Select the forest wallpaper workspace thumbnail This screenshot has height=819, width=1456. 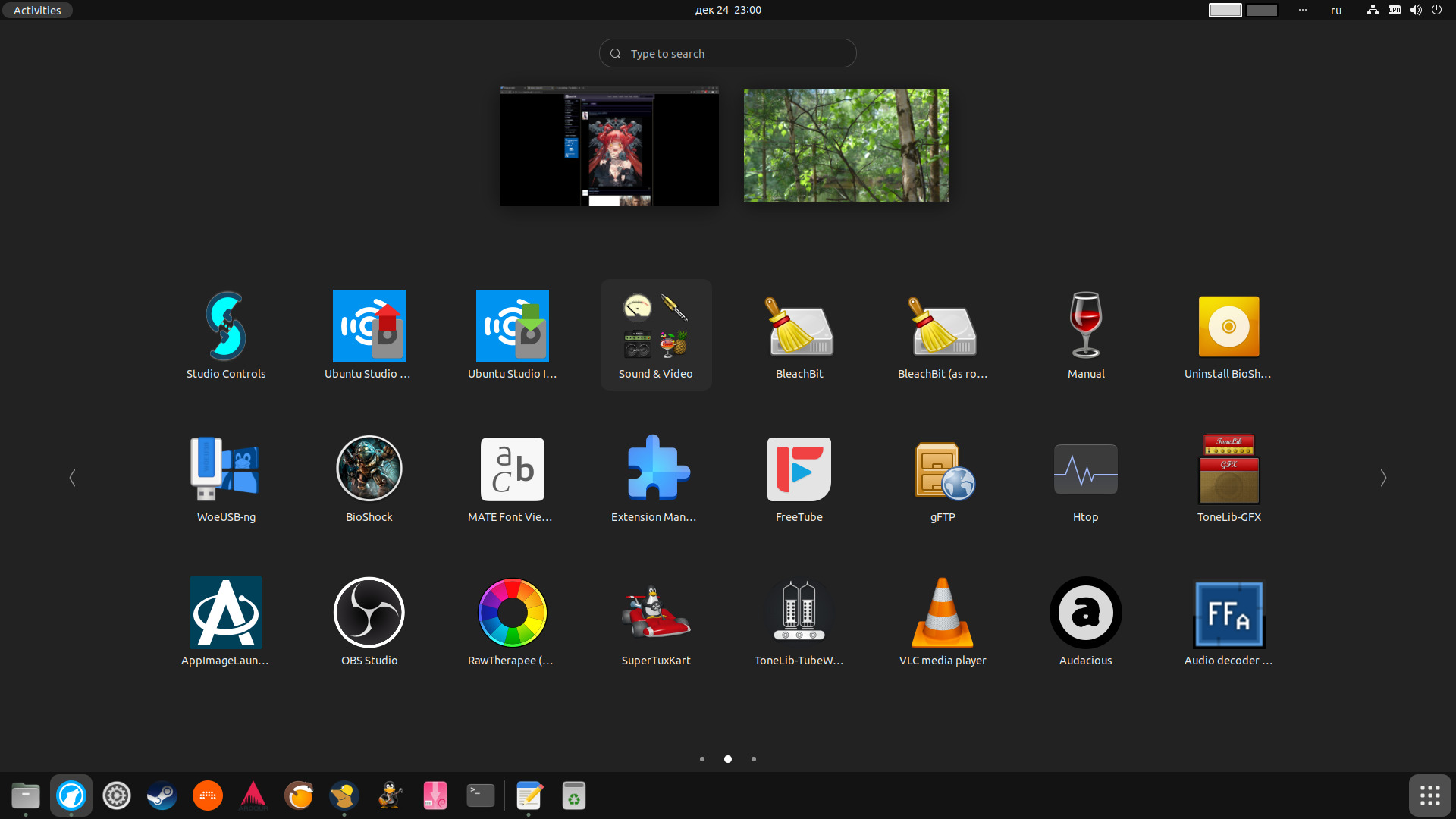[846, 146]
